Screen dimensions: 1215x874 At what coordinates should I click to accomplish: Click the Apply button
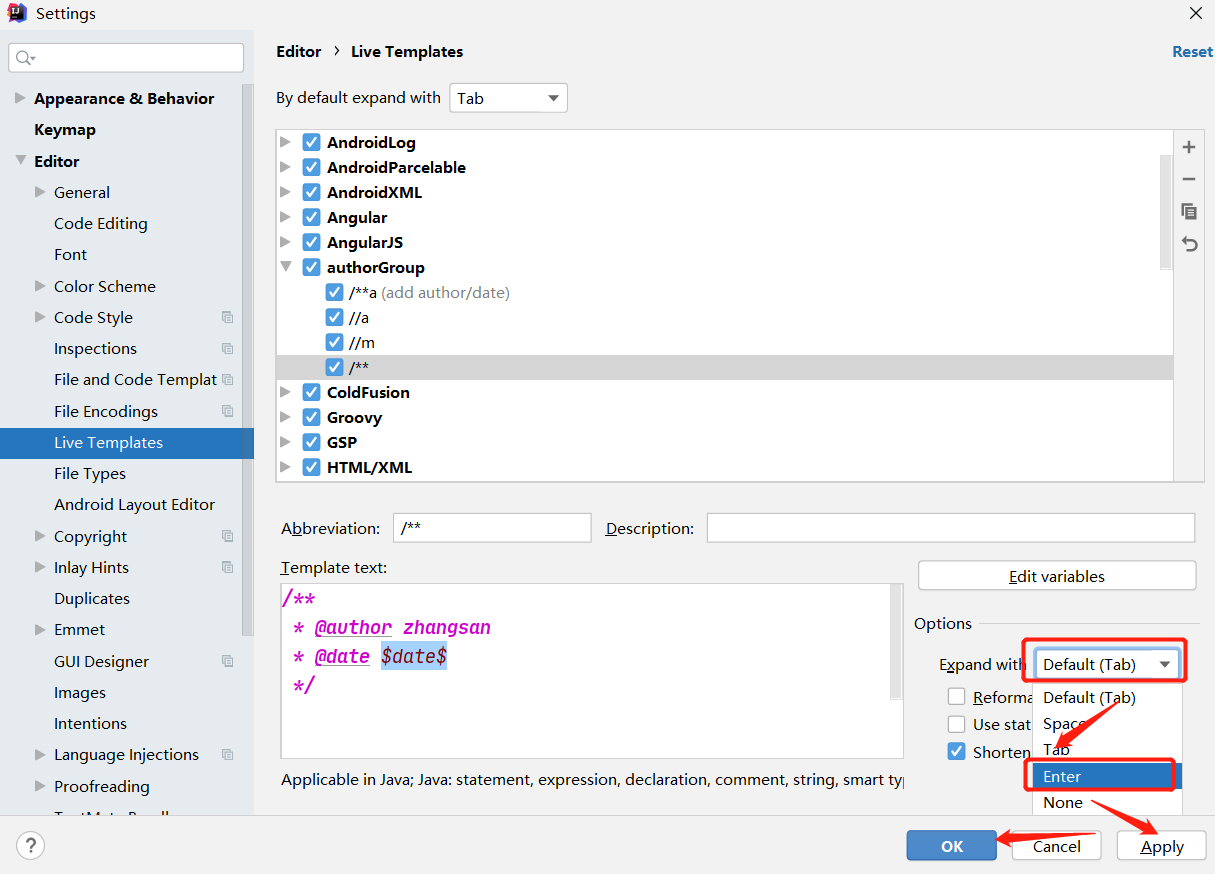point(1162,846)
